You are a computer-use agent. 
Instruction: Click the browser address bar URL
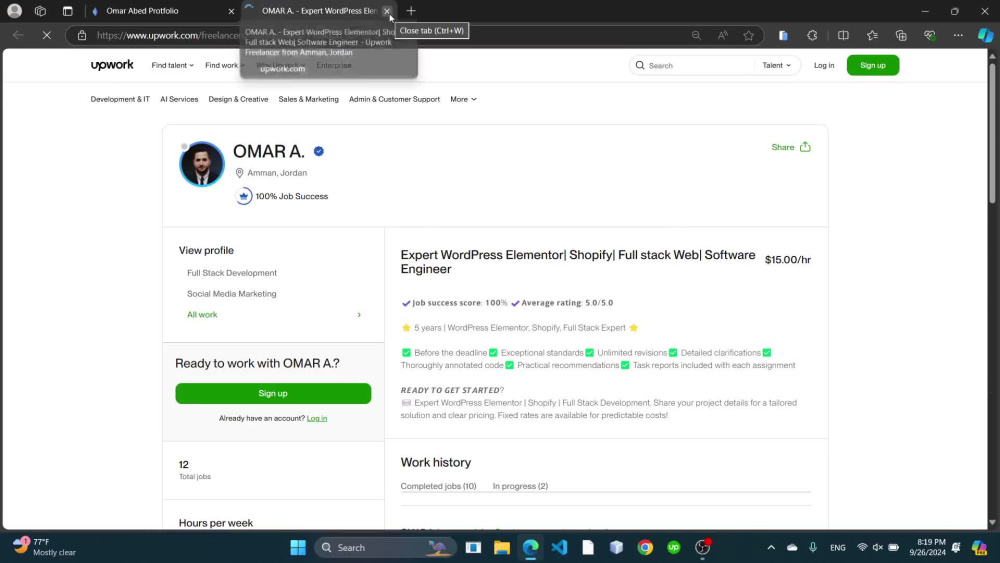coord(168,36)
